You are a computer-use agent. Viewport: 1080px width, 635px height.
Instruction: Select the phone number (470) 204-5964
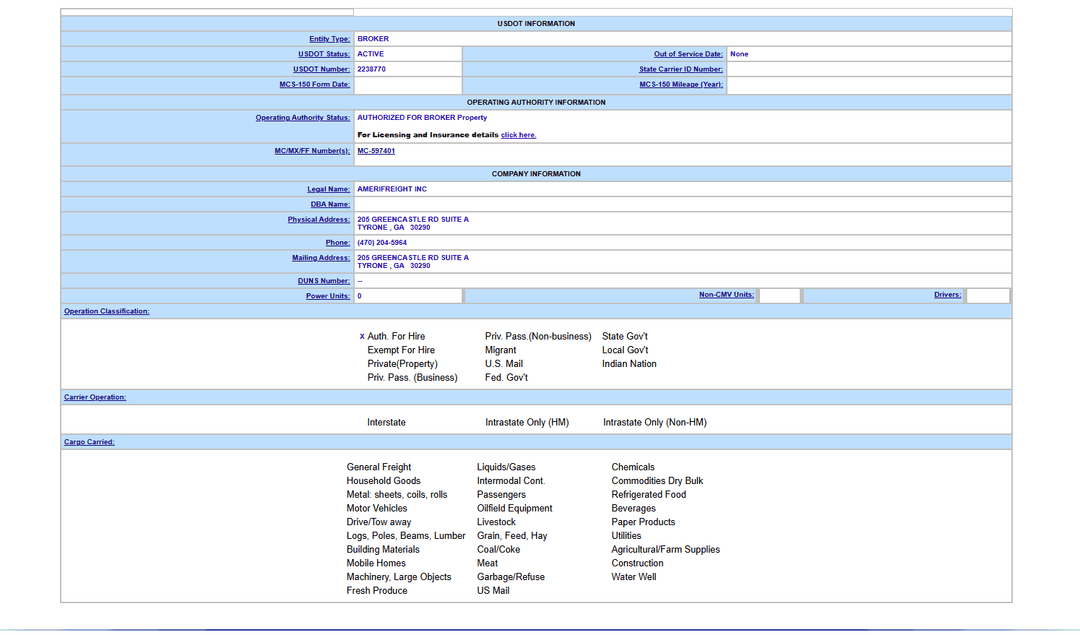[x=382, y=243]
